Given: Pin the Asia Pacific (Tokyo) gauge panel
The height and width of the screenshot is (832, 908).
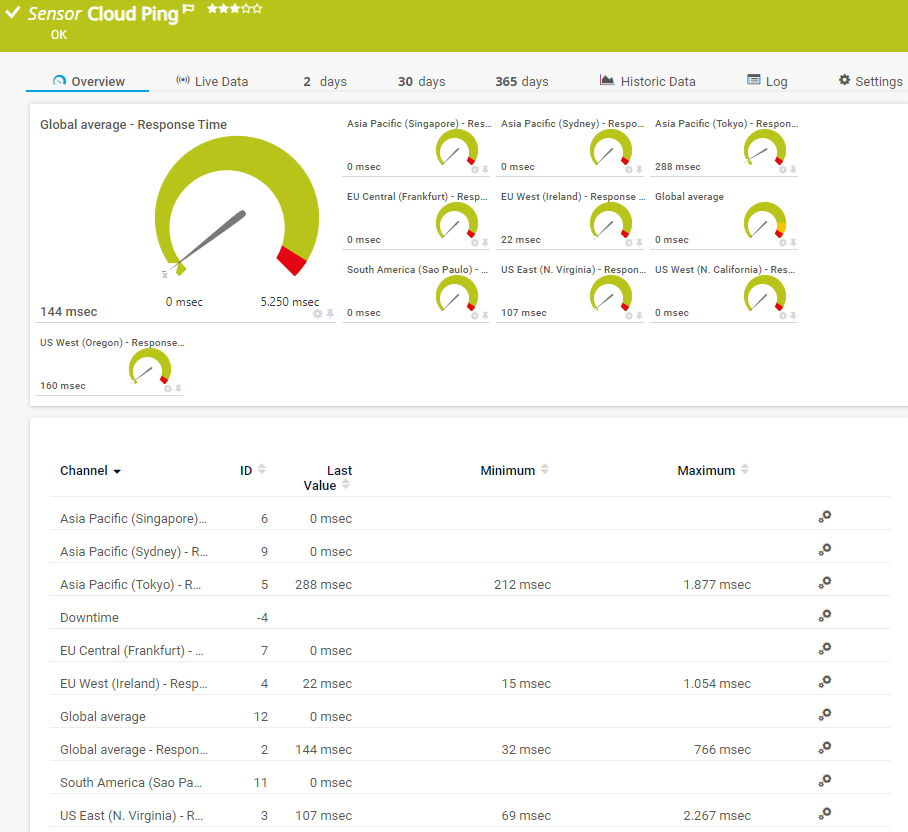Looking at the screenshot, I should 793,170.
